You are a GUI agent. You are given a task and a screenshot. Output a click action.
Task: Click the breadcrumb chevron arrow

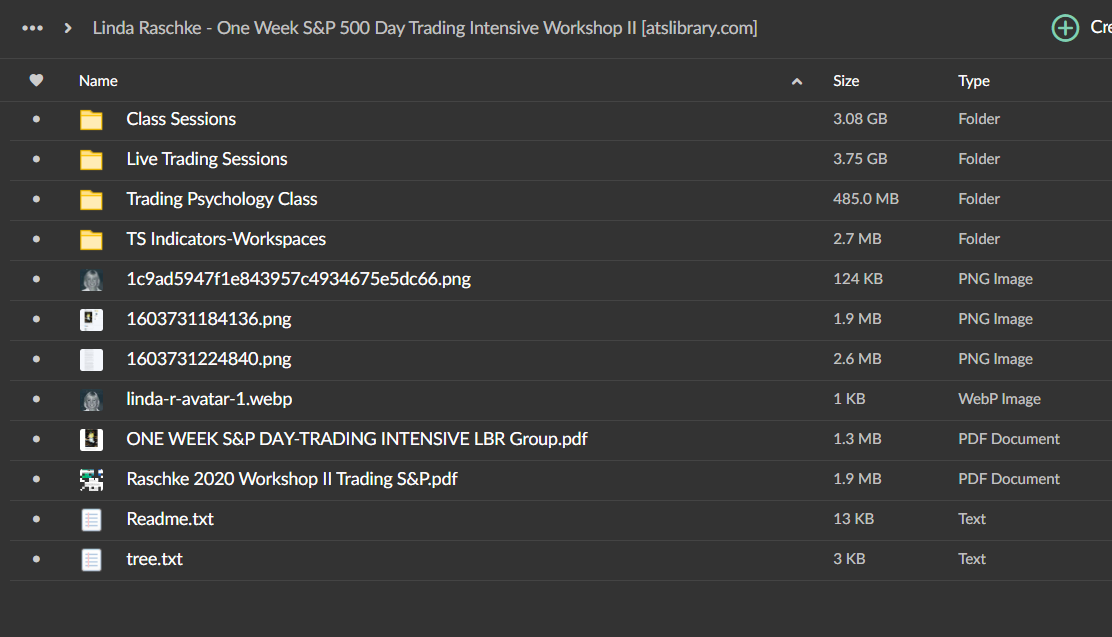[67, 28]
